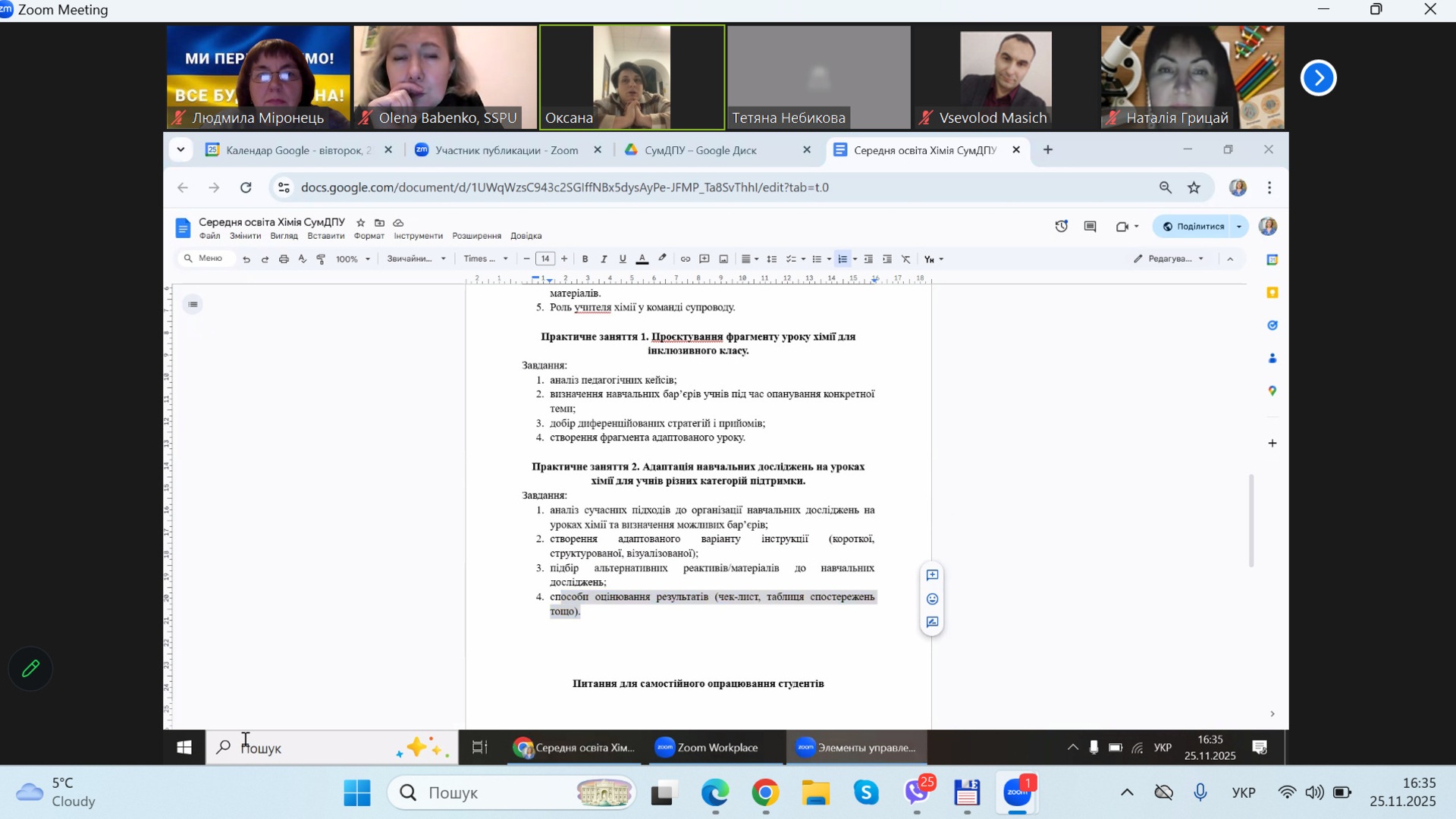1456x819 pixels.
Task: Open the Вставити menu
Action: pyautogui.click(x=325, y=236)
